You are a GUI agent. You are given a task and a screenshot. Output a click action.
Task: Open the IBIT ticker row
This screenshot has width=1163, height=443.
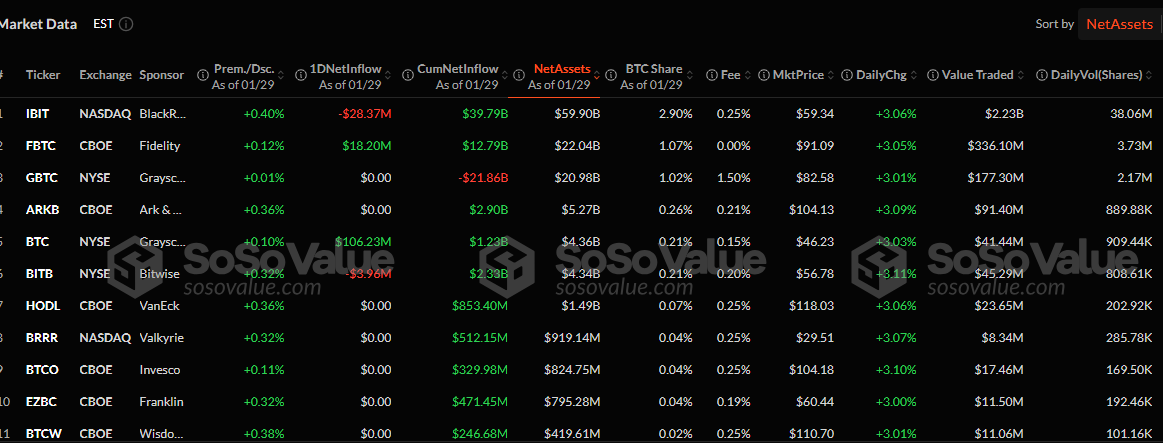[38, 114]
